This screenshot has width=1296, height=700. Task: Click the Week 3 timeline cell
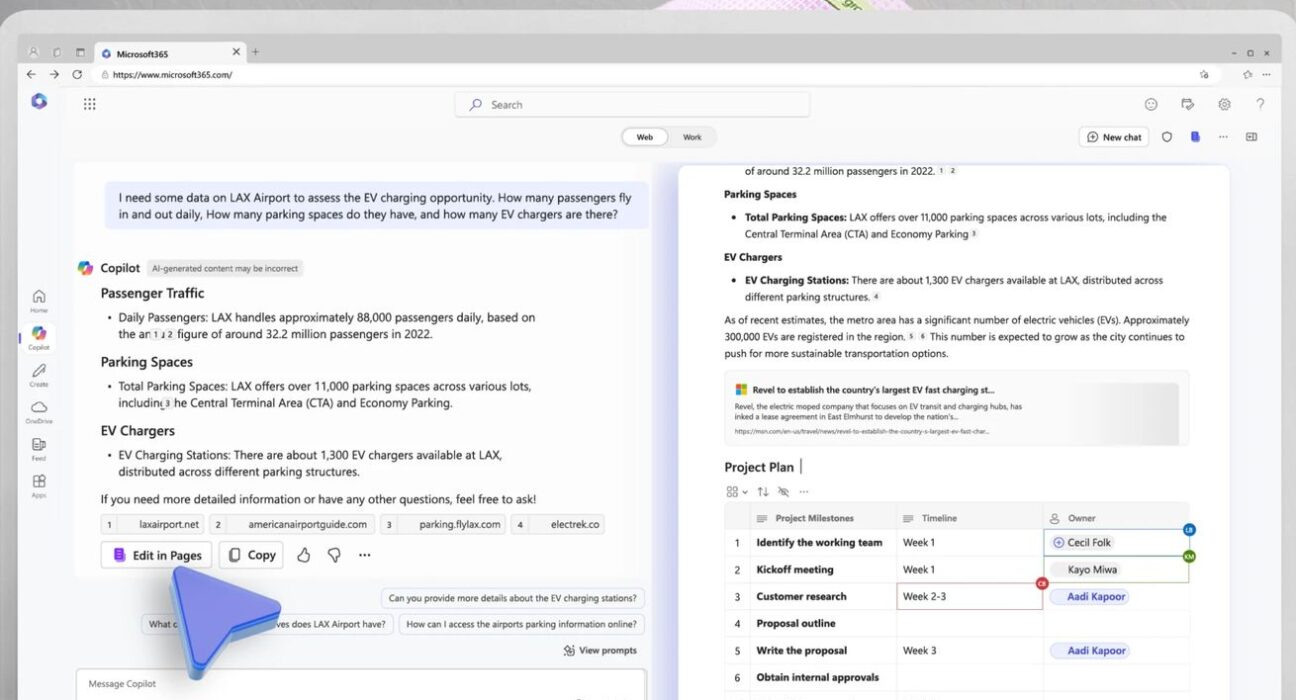970,650
